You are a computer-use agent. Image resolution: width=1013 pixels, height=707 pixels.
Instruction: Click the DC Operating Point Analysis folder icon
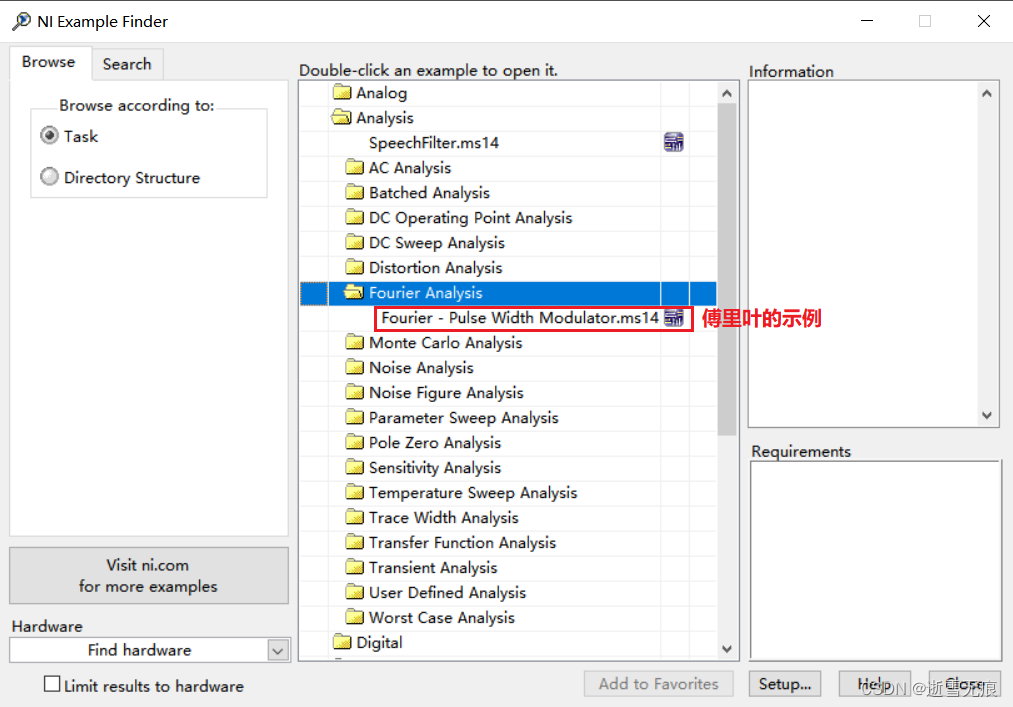(354, 217)
